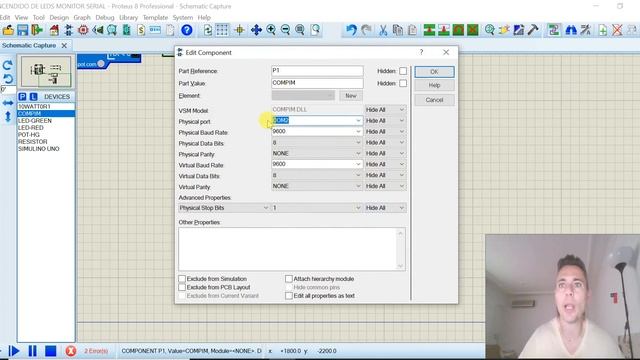640x360 pixels.
Task: Open the Physical Parity dropdown
Action: (x=358, y=153)
